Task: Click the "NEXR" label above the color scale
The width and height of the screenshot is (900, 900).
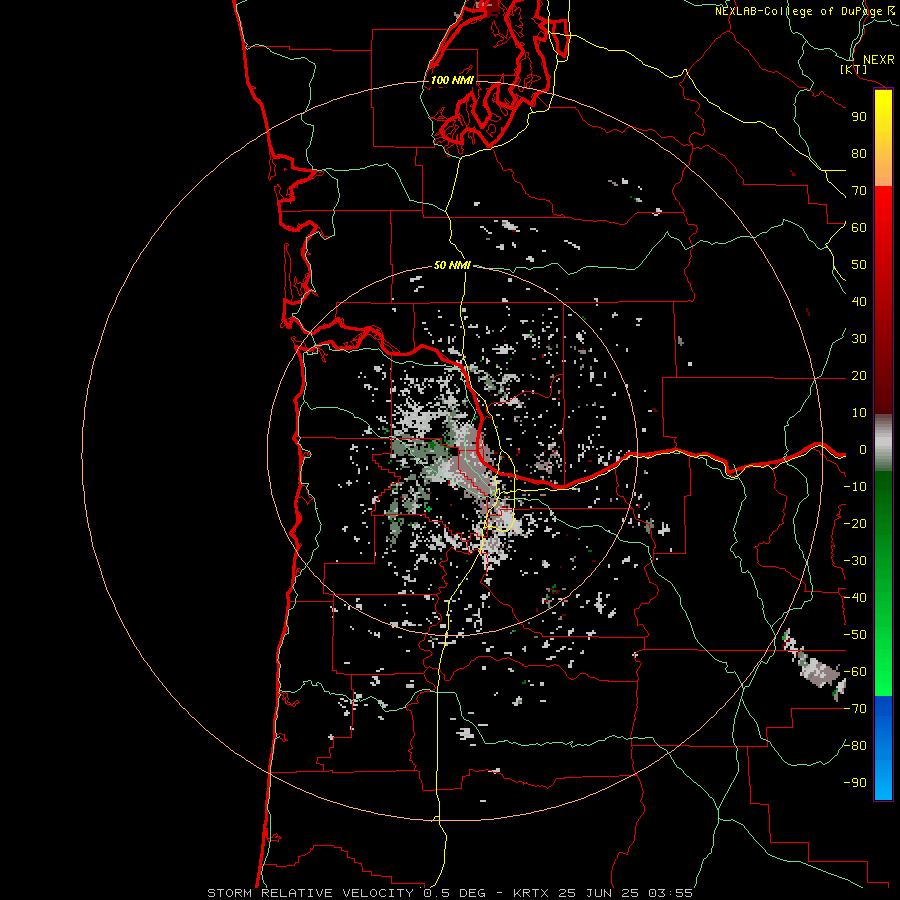Action: coord(878,59)
